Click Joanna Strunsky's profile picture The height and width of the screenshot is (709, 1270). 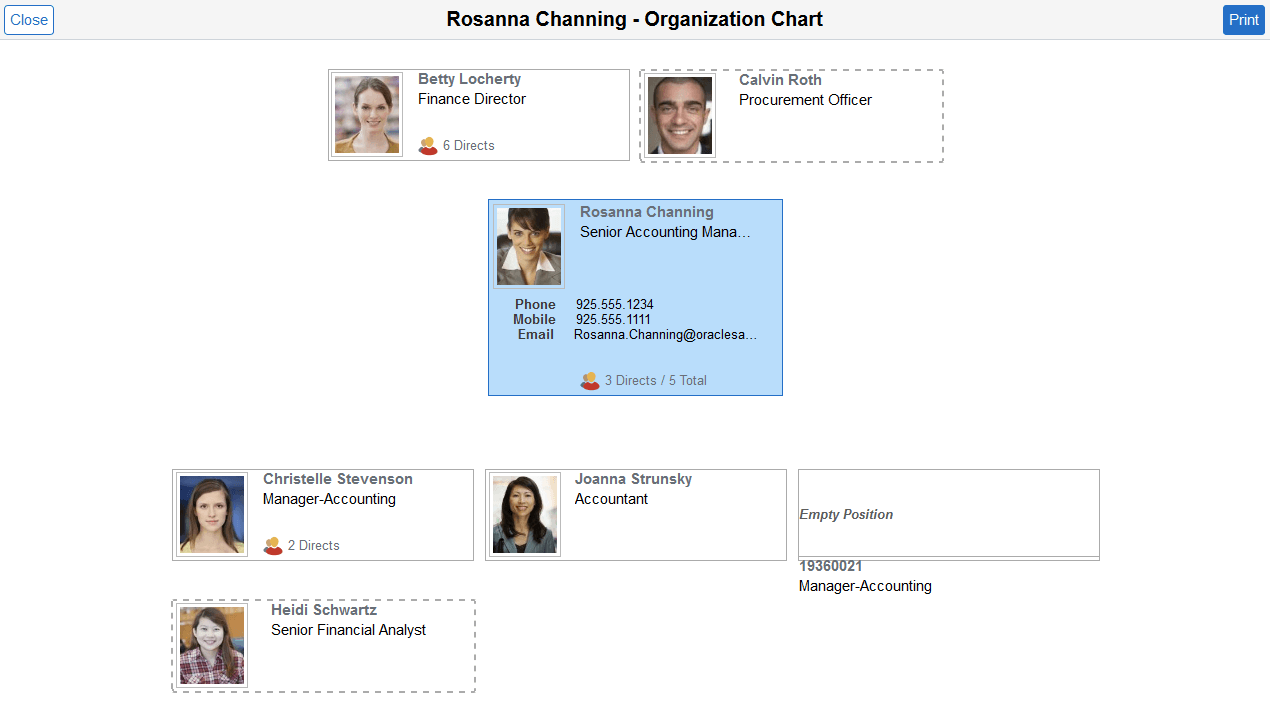tap(524, 513)
